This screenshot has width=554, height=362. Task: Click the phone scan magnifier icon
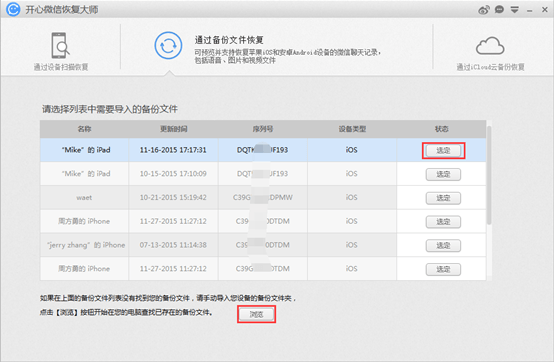click(60, 45)
